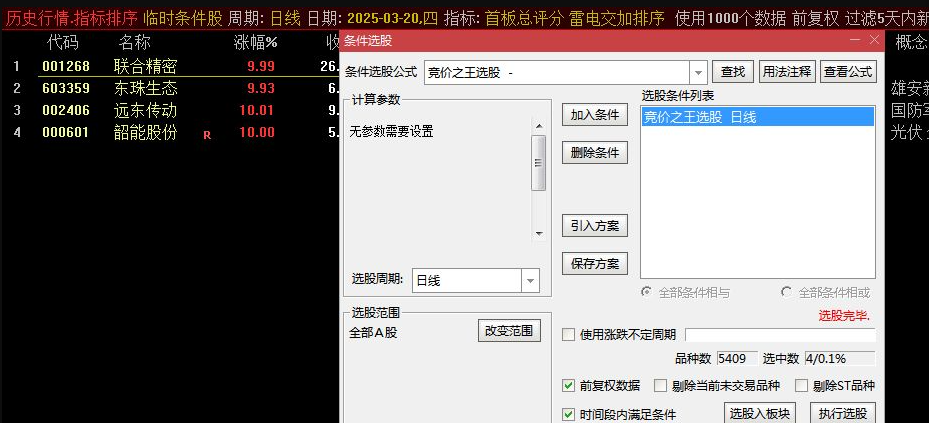The image size is (929, 423).
Task: Click 无参数需要设置 text
Action: click(392, 132)
